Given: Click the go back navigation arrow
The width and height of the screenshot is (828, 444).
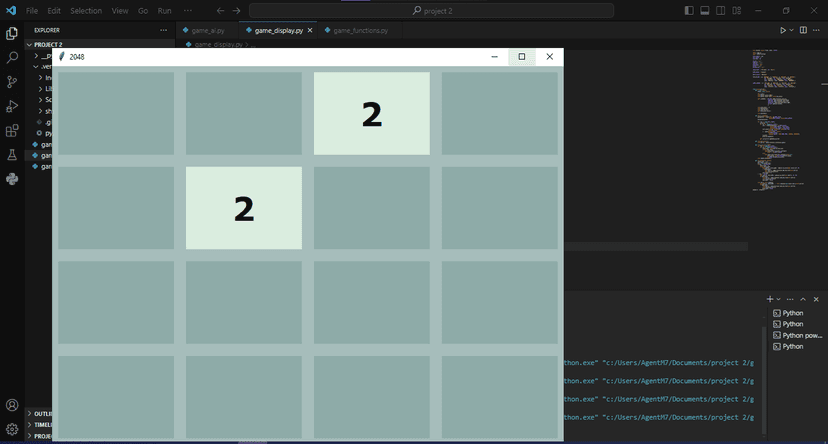Looking at the screenshot, I should (x=220, y=11).
